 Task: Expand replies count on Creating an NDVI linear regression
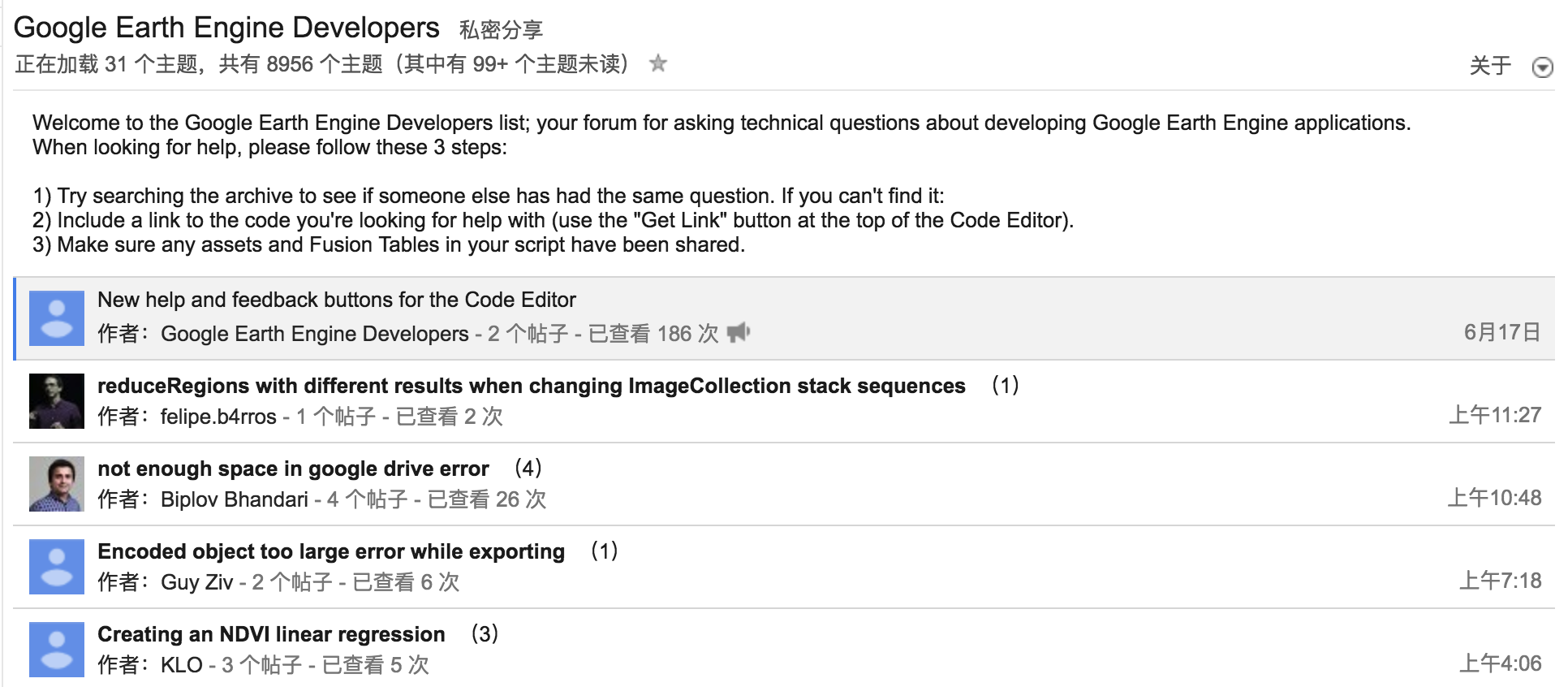pyautogui.click(x=485, y=634)
